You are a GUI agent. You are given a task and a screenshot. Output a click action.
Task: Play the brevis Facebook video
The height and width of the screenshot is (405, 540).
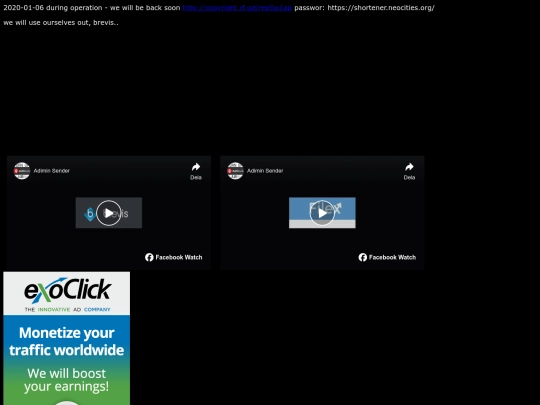[x=108, y=213]
